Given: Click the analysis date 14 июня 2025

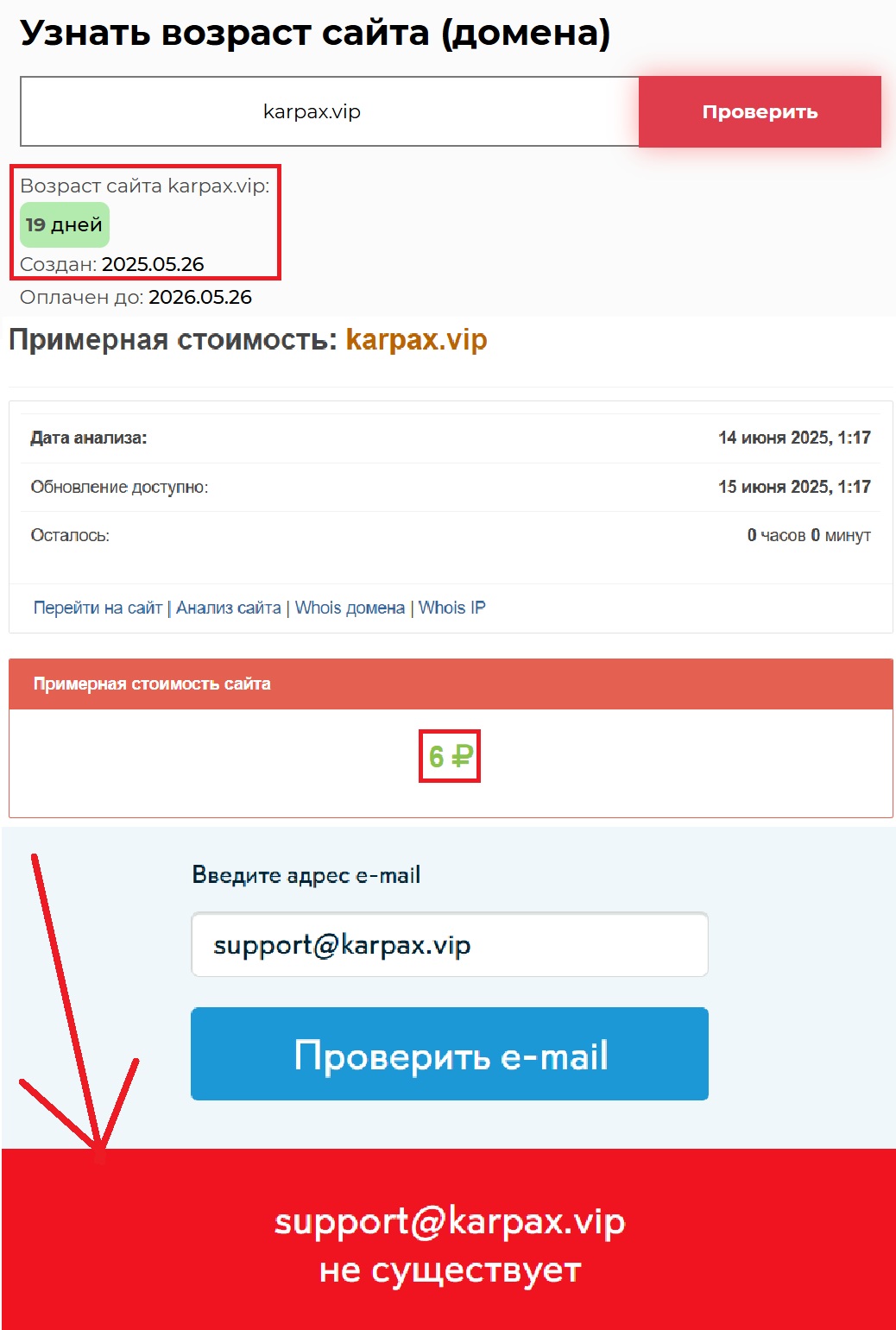Looking at the screenshot, I should tap(794, 438).
